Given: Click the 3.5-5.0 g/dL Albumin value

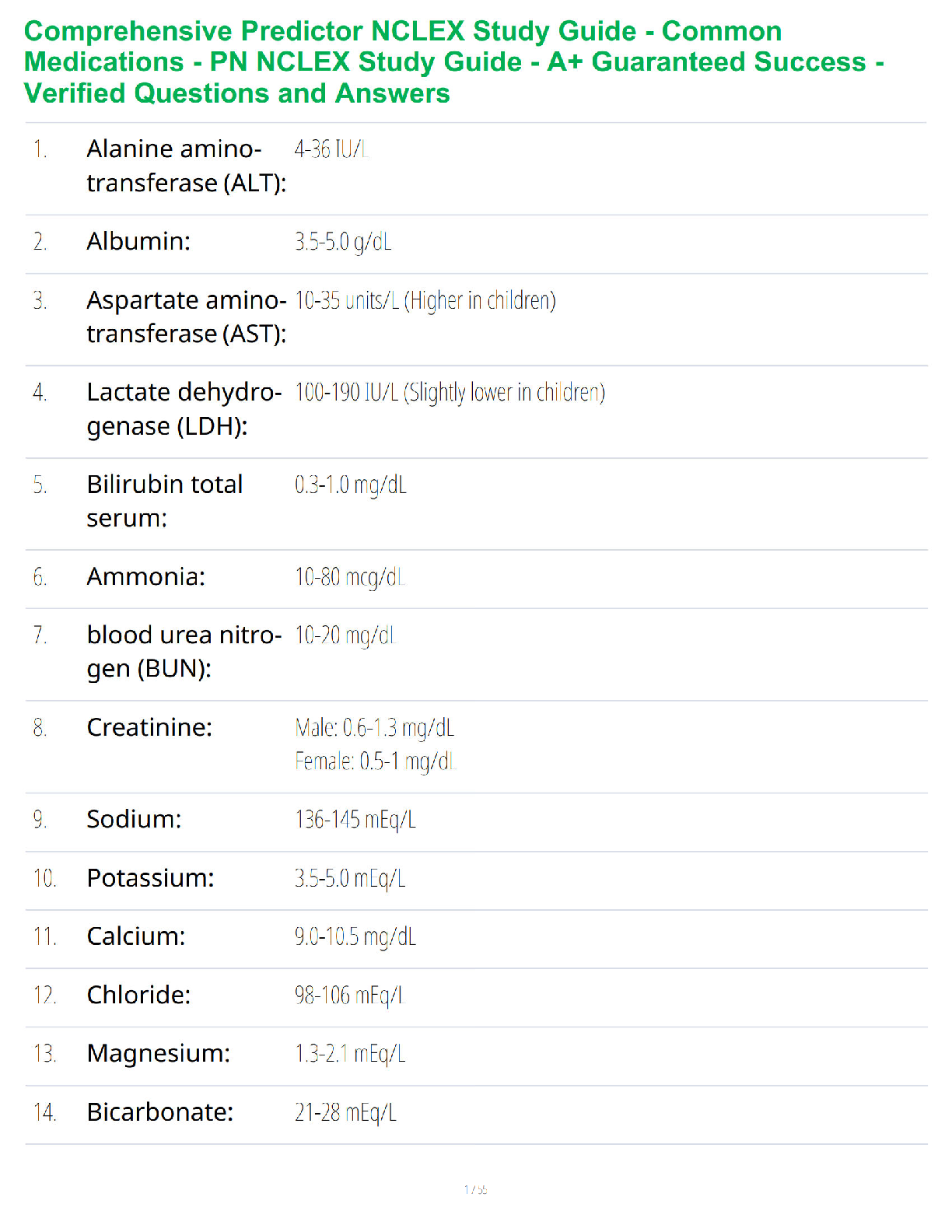Looking at the screenshot, I should pyautogui.click(x=343, y=242).
